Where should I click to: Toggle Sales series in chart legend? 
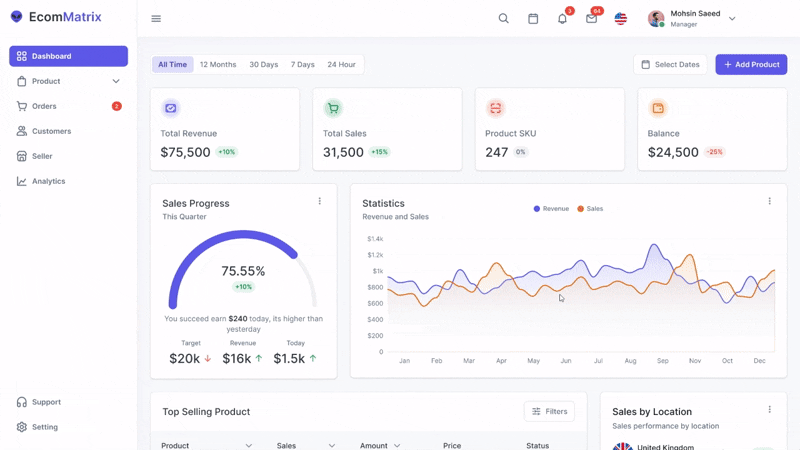(x=590, y=209)
